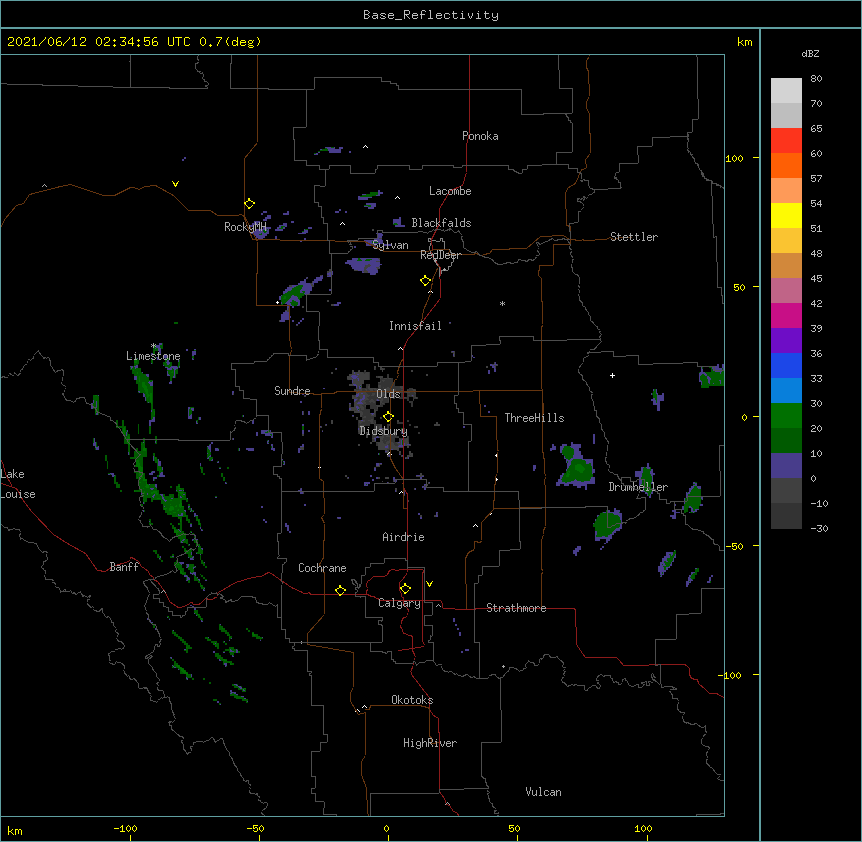862x842 pixels.
Task: Click the Cochrane town label
Action: [322, 568]
